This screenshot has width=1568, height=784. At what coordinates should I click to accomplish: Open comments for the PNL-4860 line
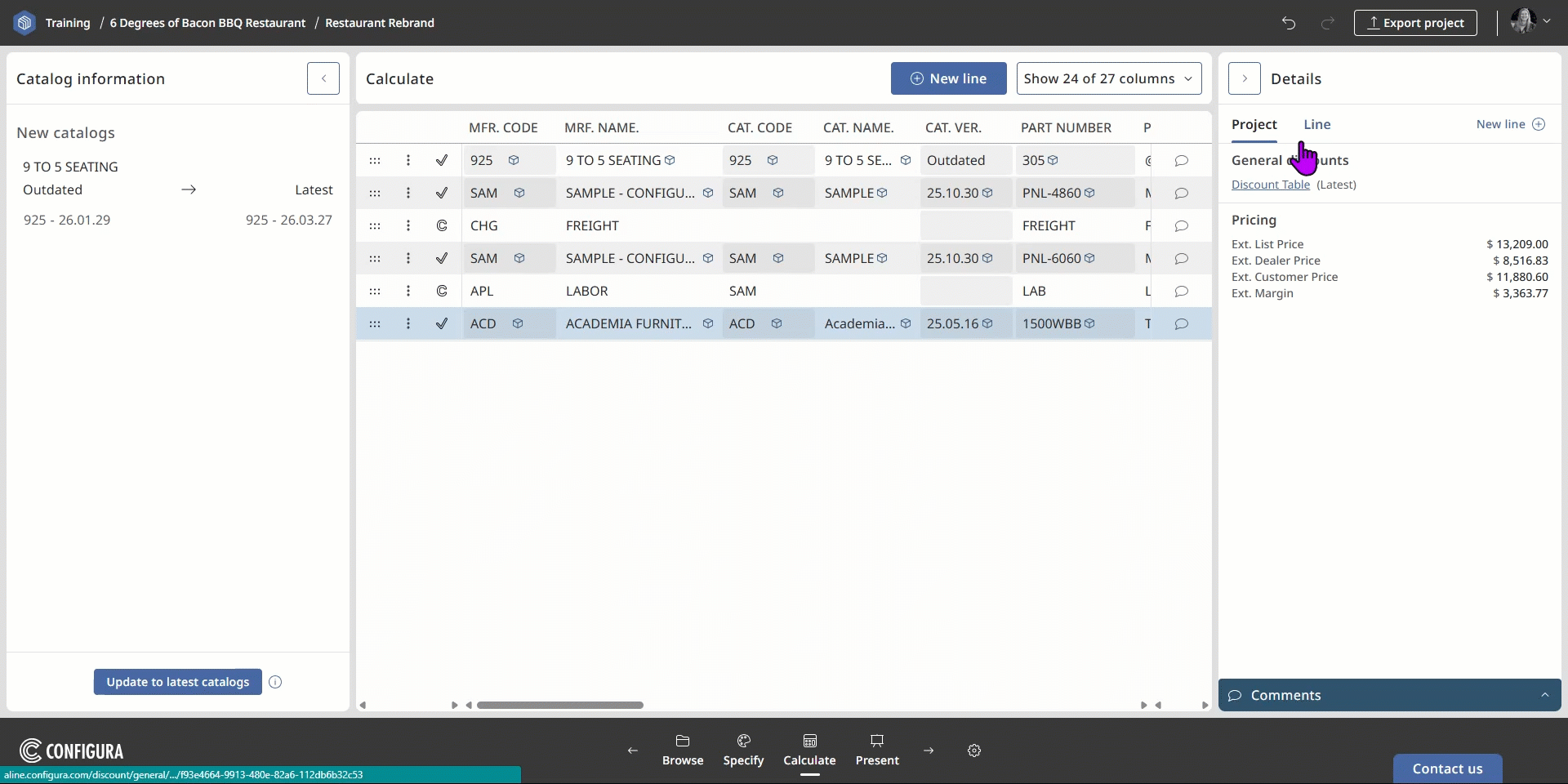point(1181,193)
